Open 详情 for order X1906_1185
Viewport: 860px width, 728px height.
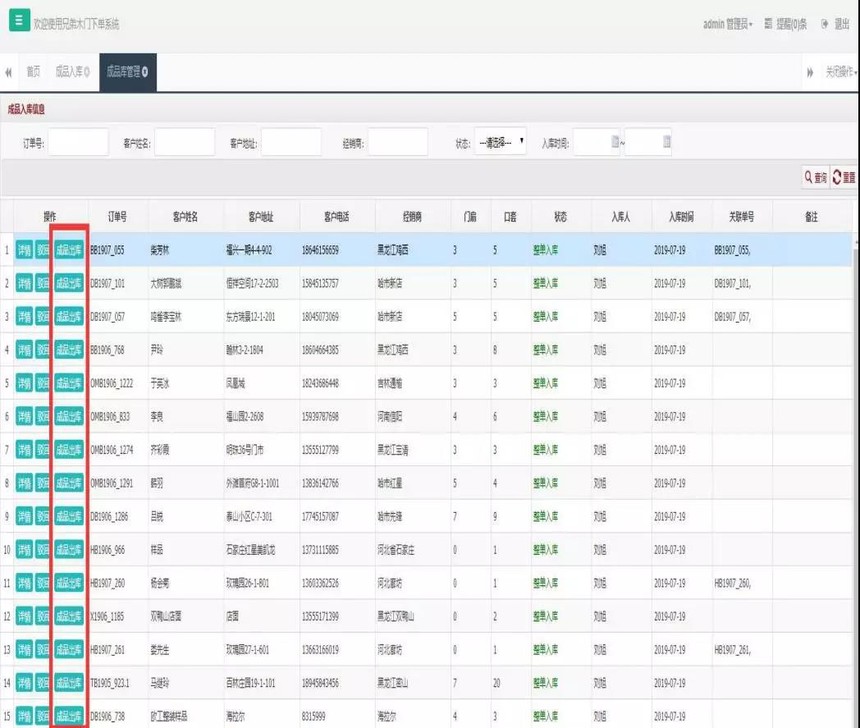pos(24,616)
